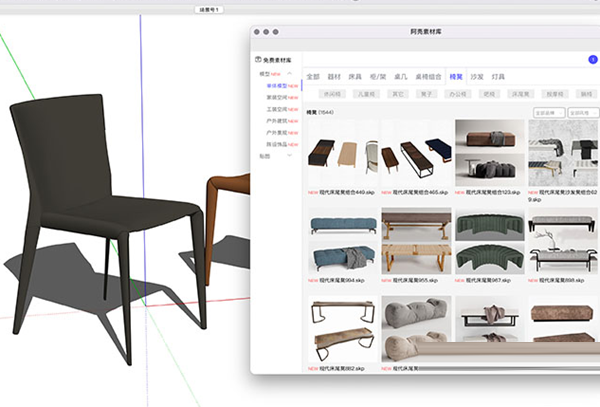Expand the 贴图 tree section
Viewport: 600px width, 407px height.
pos(290,156)
